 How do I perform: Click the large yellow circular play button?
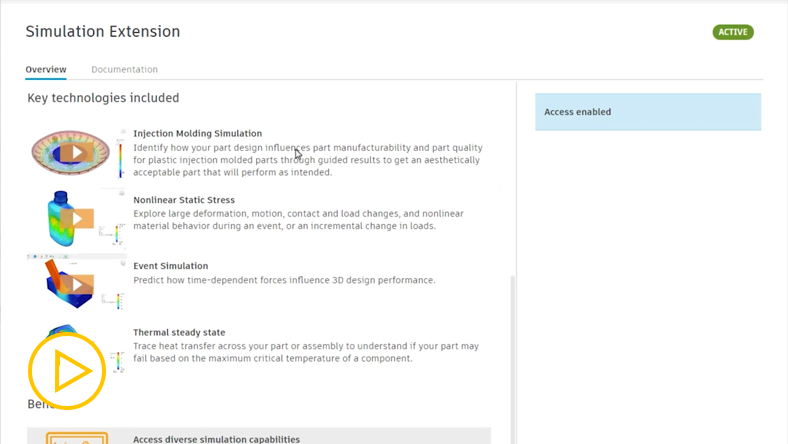(67, 371)
